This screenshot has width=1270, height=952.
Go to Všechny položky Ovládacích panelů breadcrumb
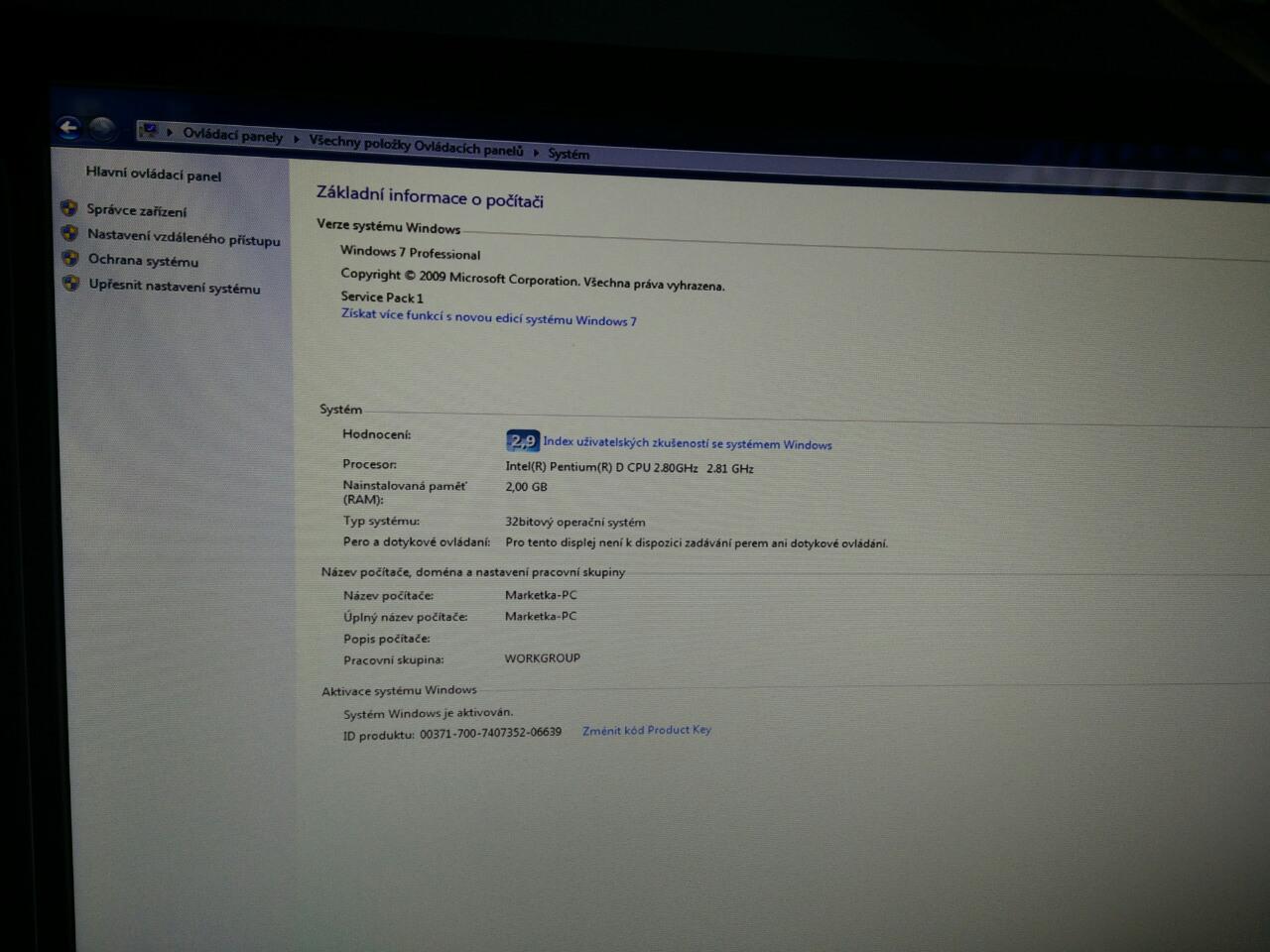[x=416, y=146]
